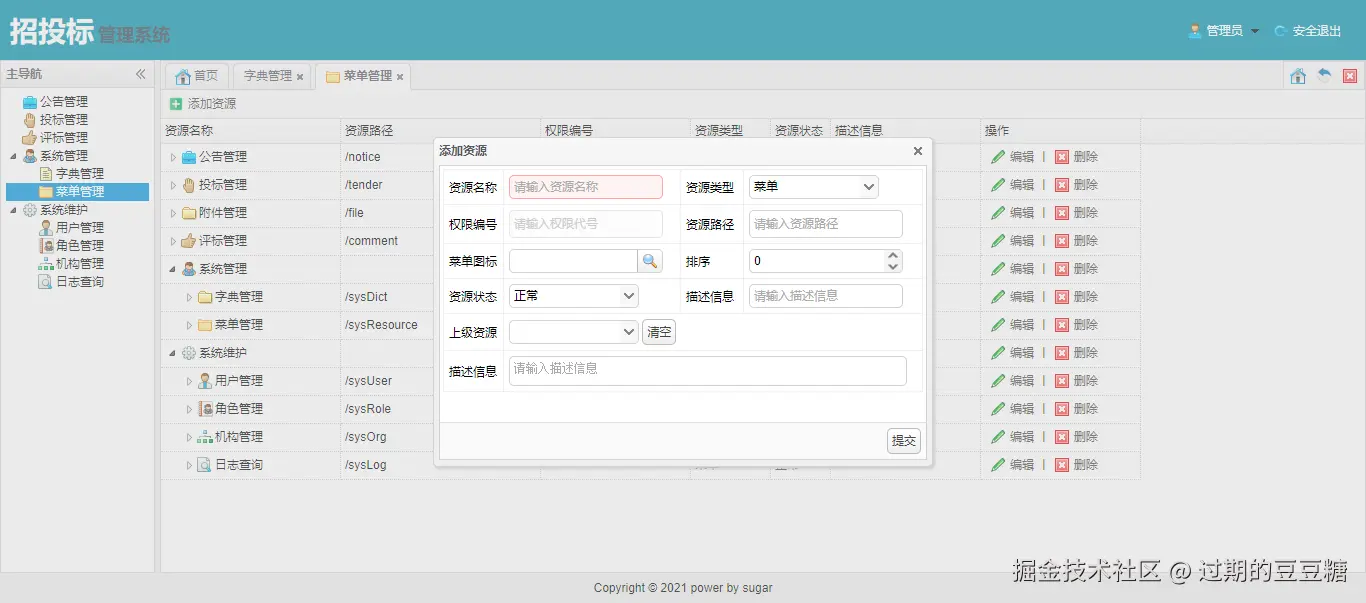The width and height of the screenshot is (1366, 603).
Task: Switch to the 字典管理 tab
Action: pyautogui.click(x=268, y=76)
